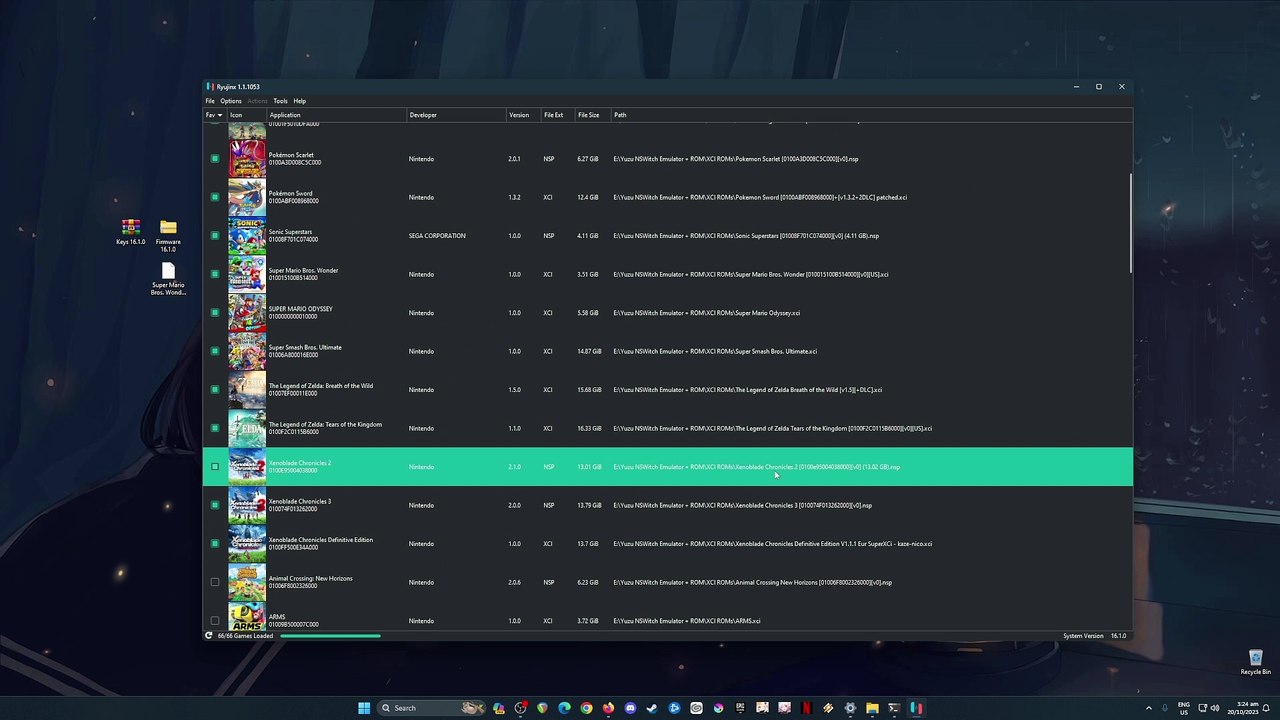This screenshot has width=1280, height=720.
Task: Click the games loading progress bar
Action: (330, 636)
